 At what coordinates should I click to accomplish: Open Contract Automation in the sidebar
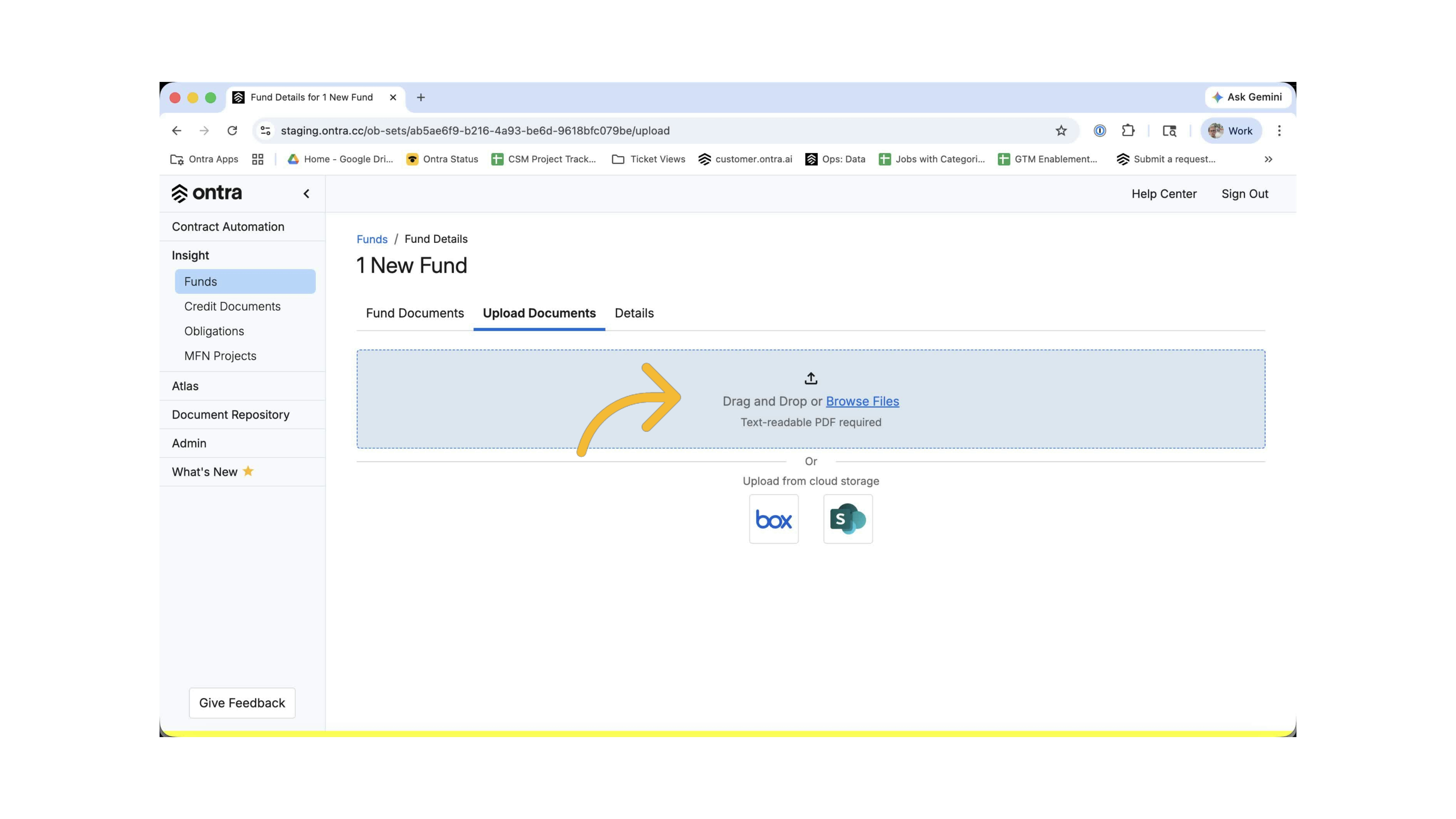point(242,227)
